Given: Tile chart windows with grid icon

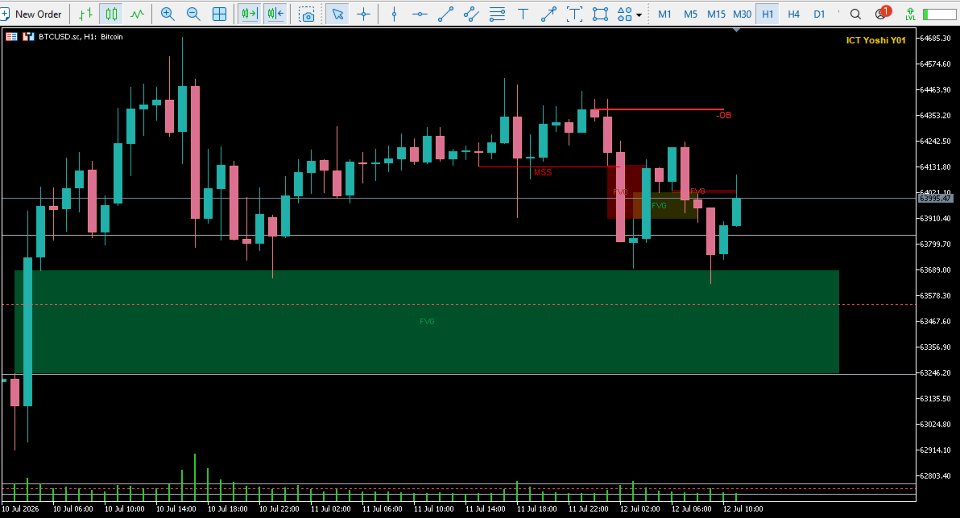Looking at the screenshot, I should [x=219, y=14].
